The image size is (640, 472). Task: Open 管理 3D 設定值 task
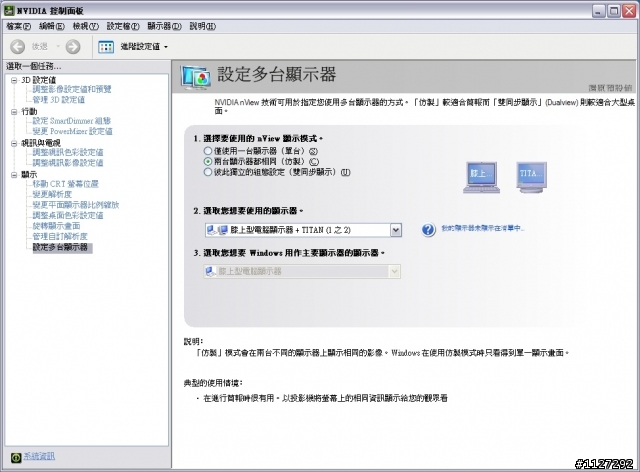pyautogui.click(x=59, y=100)
